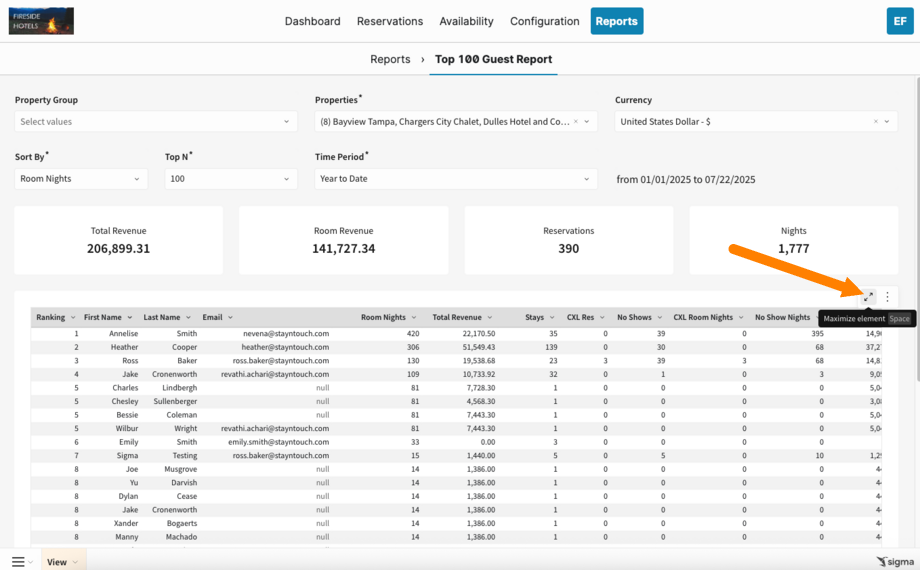The image size is (920, 570).
Task: Open the No Shows column menu arrow
Action: (x=659, y=318)
